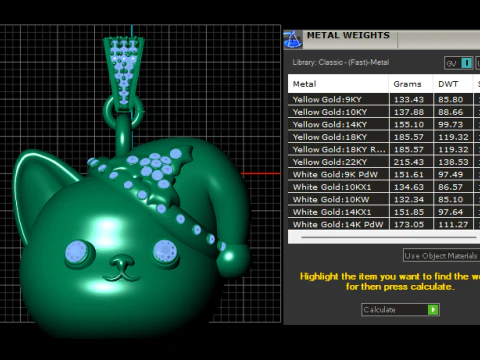Click the green arrow in Calculate
The image size is (480, 360).
[433, 310]
